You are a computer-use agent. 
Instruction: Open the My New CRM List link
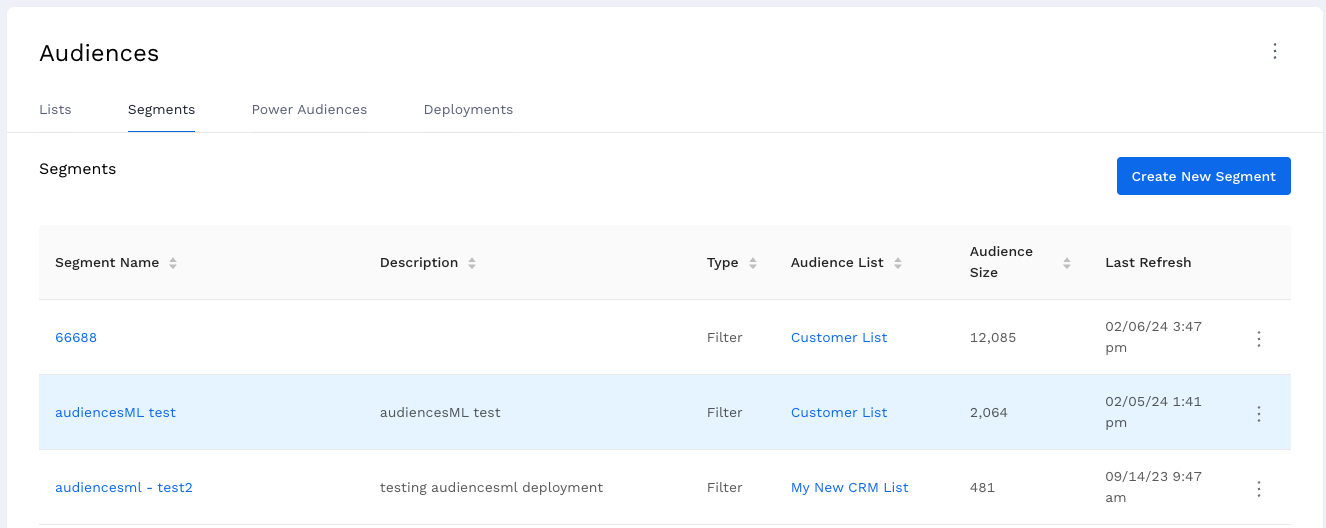point(849,488)
